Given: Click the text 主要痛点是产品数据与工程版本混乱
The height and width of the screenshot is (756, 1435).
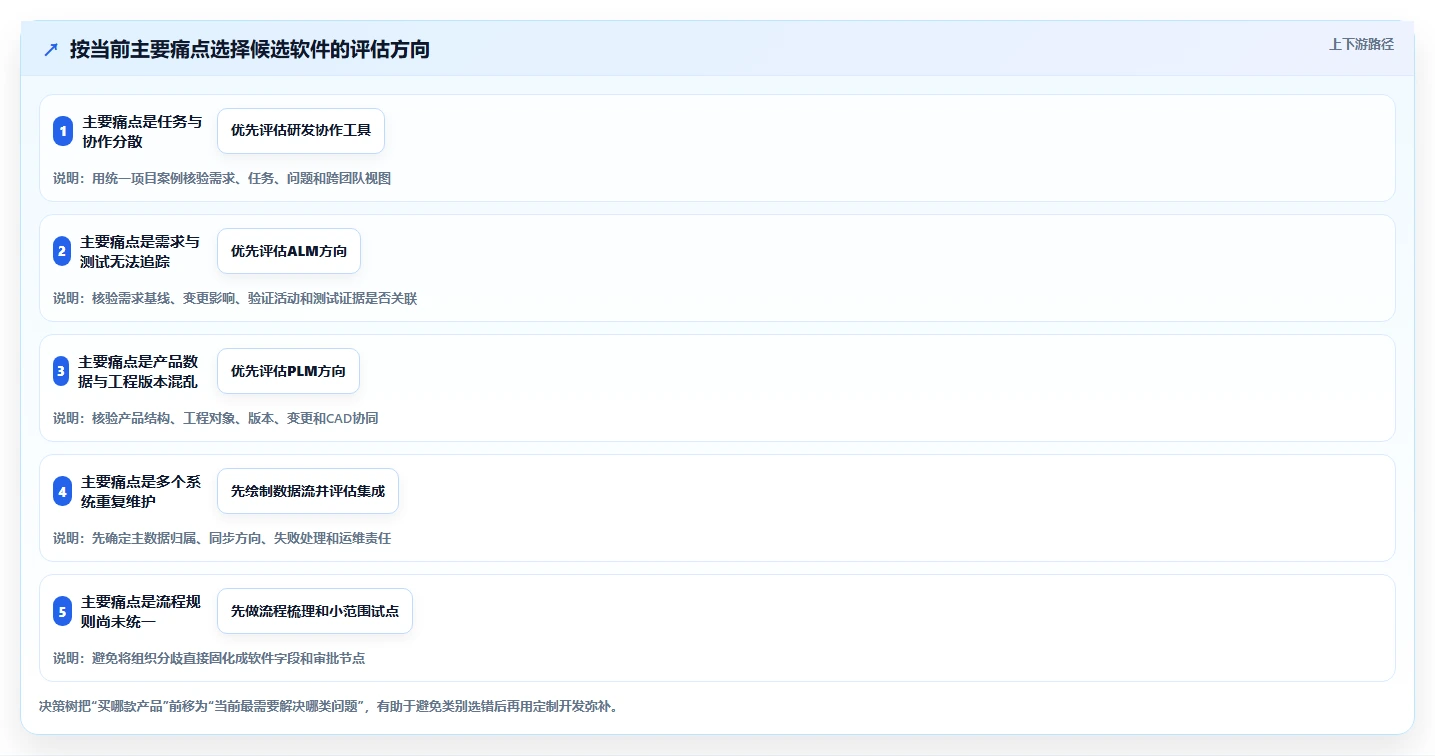Looking at the screenshot, I should click(139, 371).
